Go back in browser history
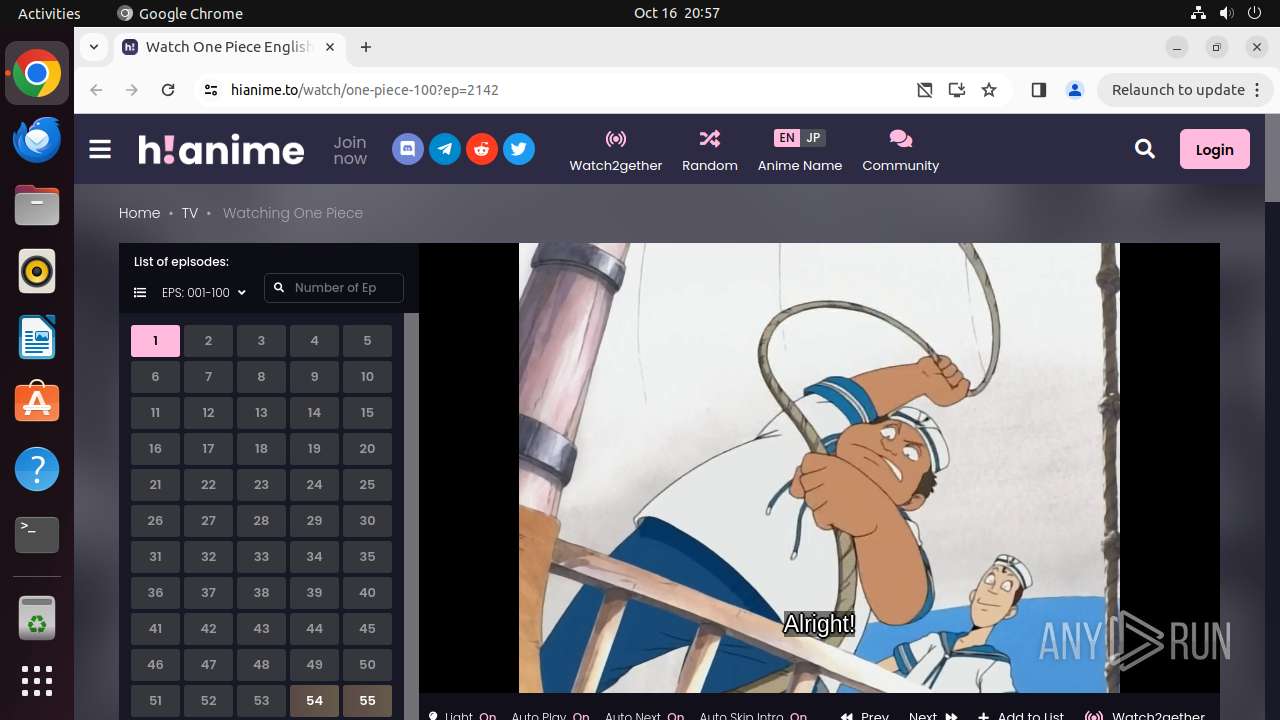The image size is (1280, 720). (96, 90)
